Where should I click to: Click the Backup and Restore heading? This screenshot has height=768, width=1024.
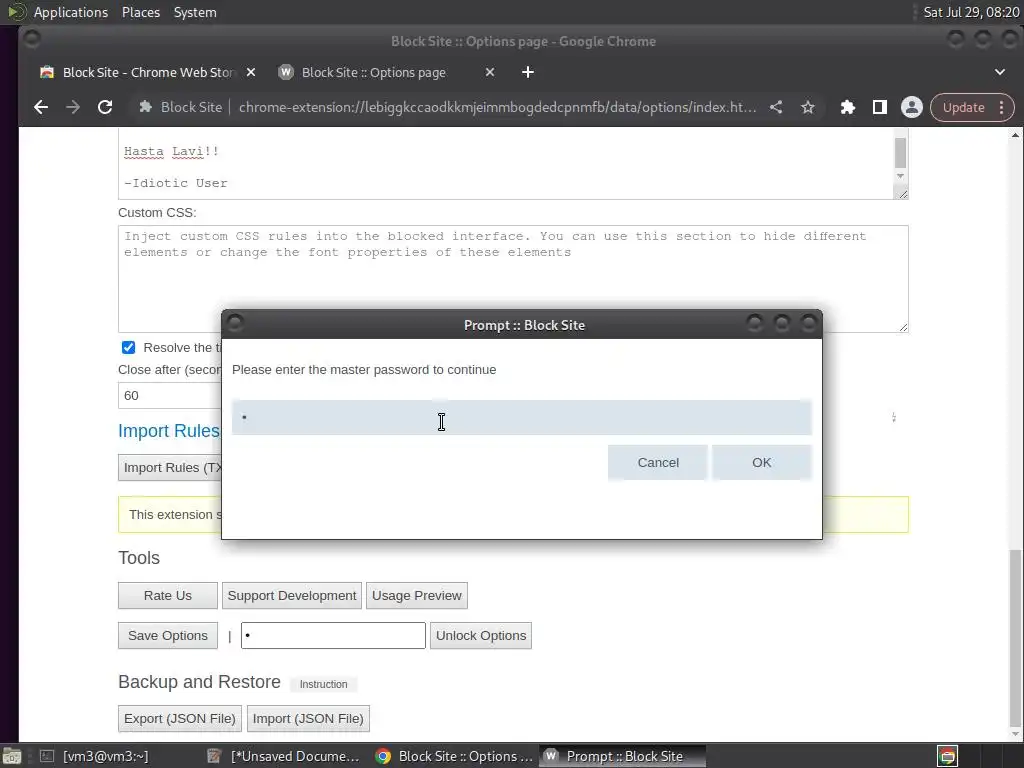199,682
